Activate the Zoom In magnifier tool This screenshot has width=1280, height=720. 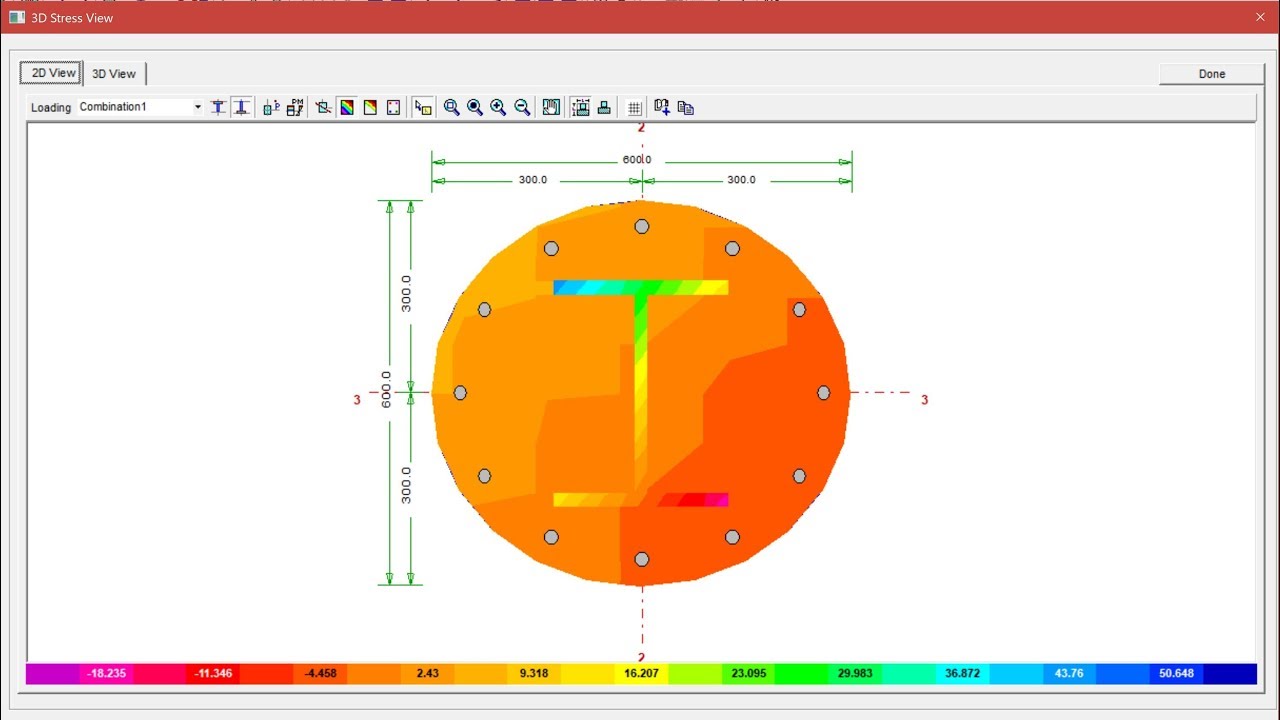498,107
